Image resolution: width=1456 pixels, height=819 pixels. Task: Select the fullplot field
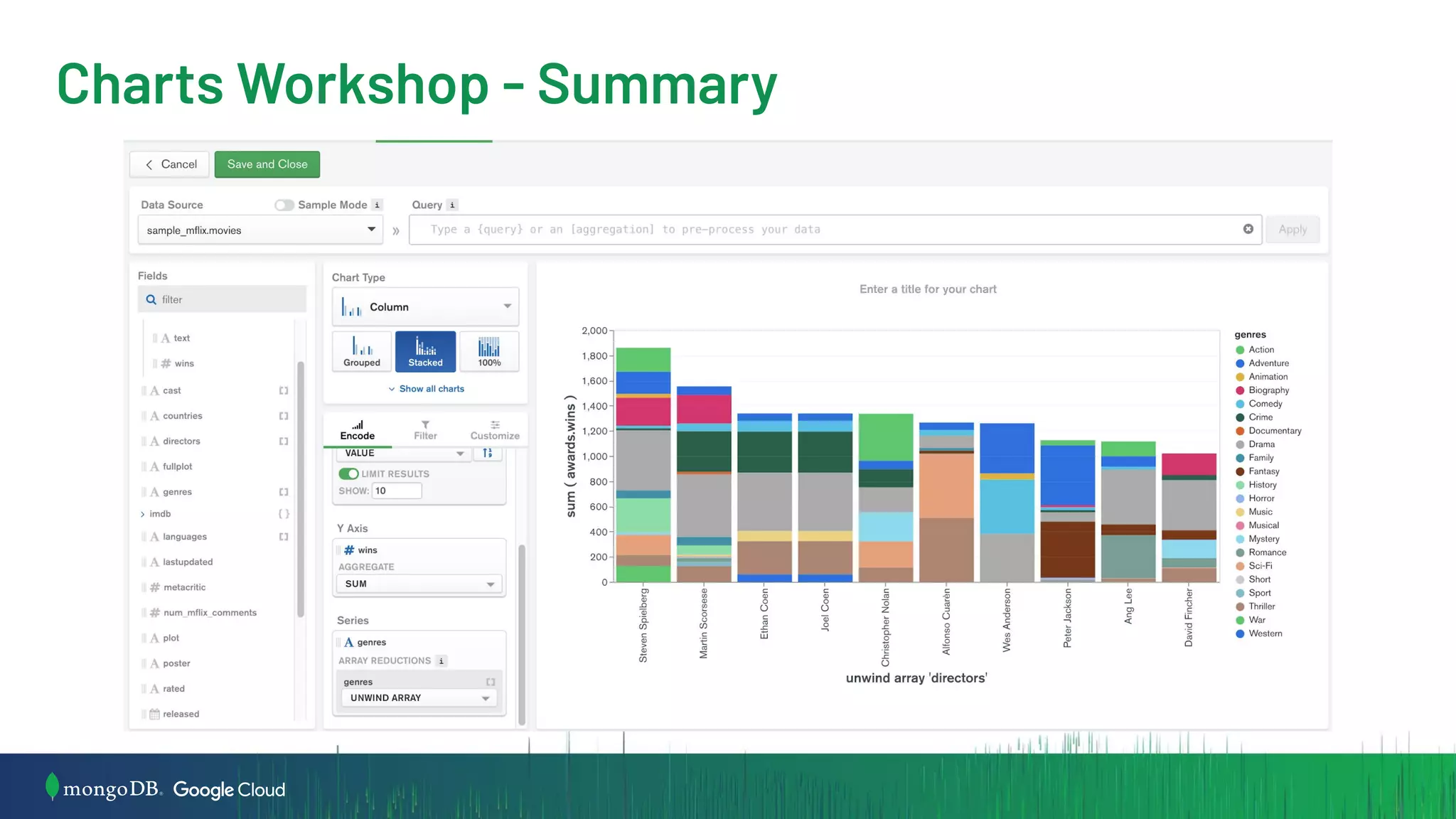tap(177, 466)
